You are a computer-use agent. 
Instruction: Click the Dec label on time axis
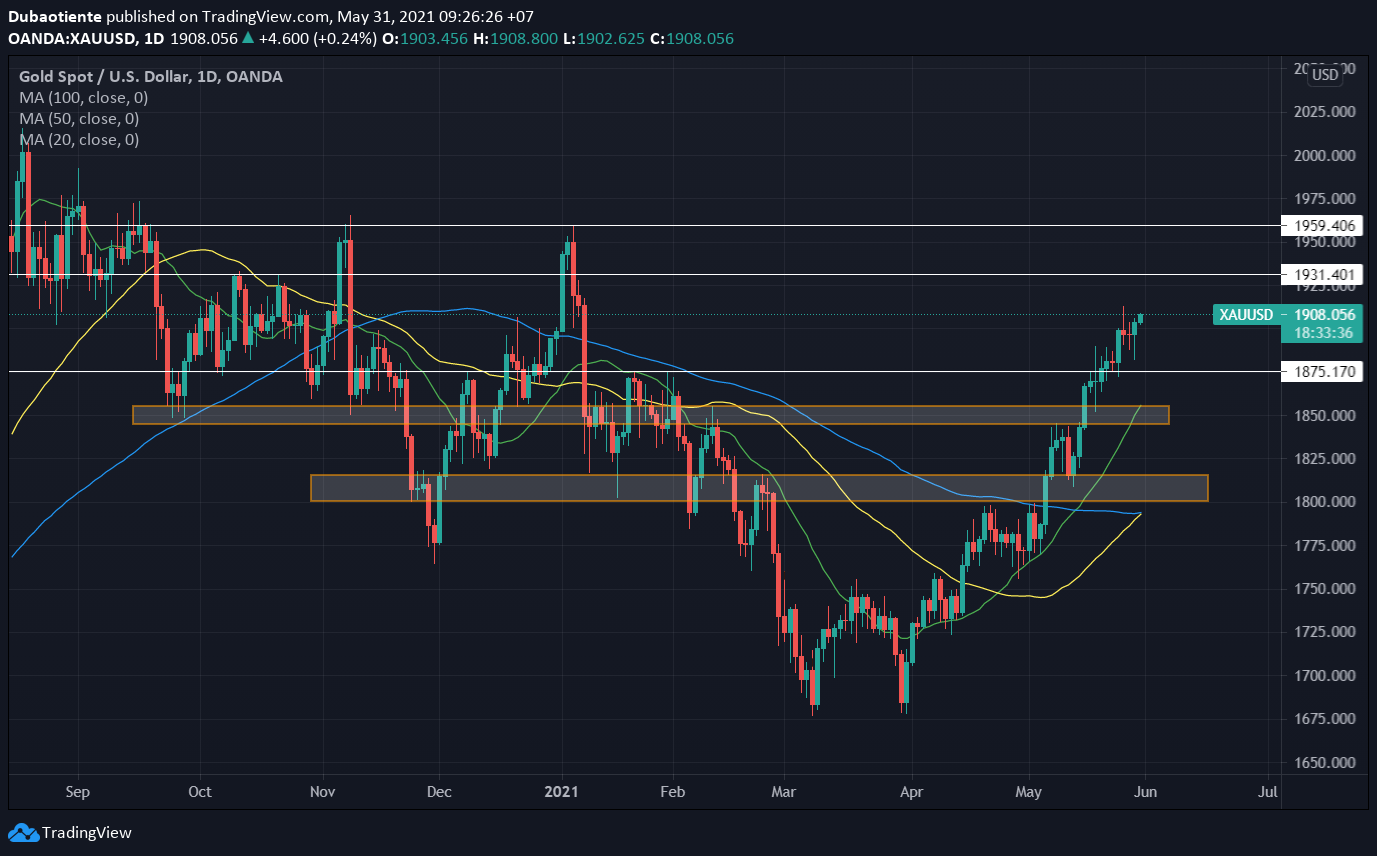tap(439, 792)
